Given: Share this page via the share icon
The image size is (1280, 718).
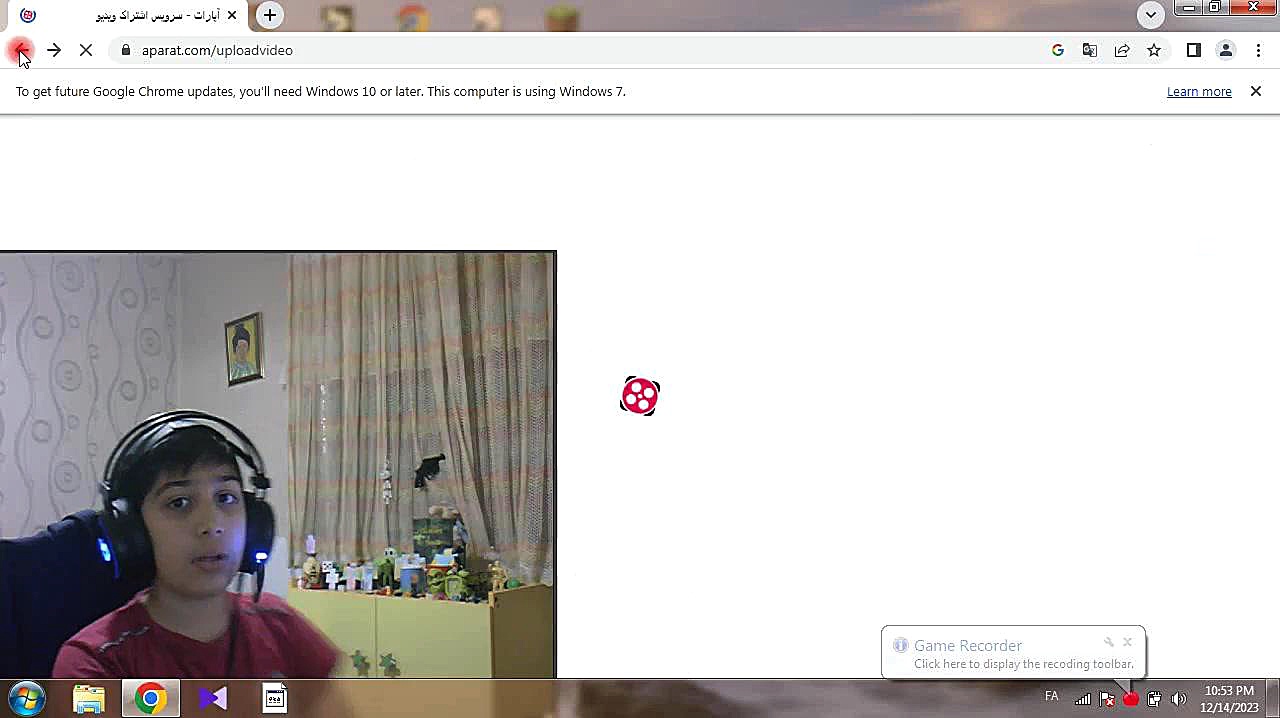Looking at the screenshot, I should click(1122, 50).
